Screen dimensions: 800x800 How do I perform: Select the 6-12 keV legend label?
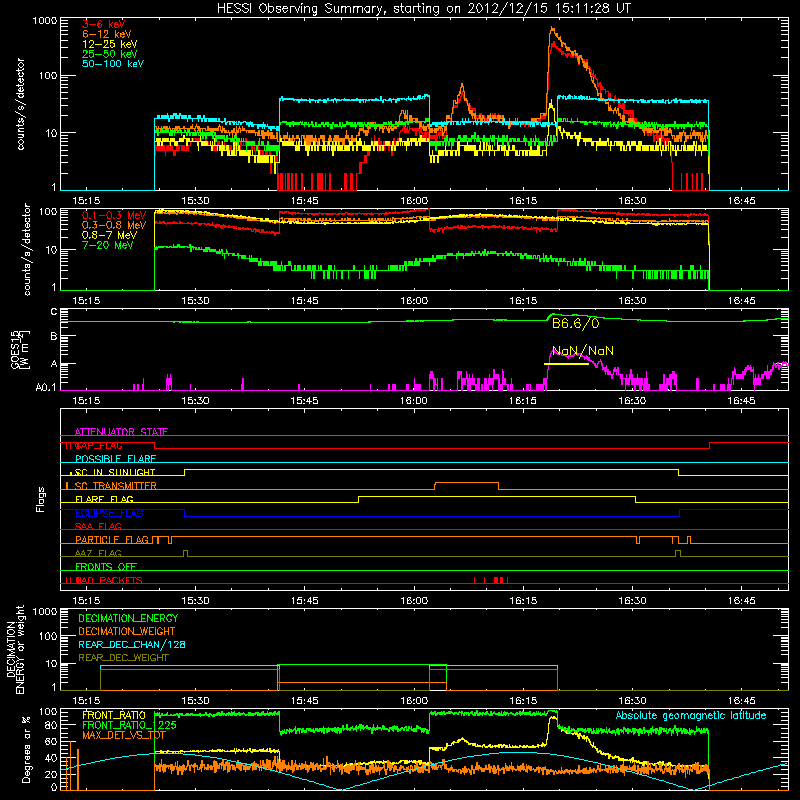(x=107, y=34)
